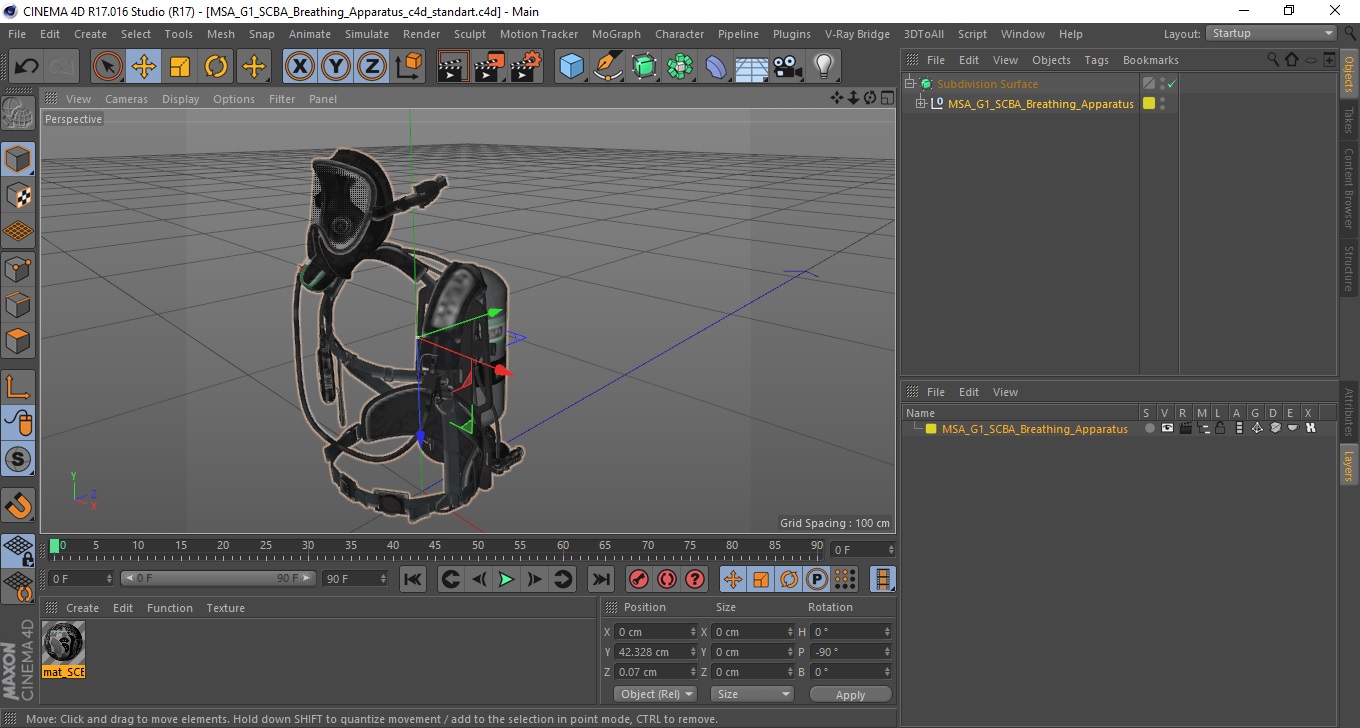Toggle Snap with magnet icon
Viewport: 1360px width, 728px height.
pos(18,505)
